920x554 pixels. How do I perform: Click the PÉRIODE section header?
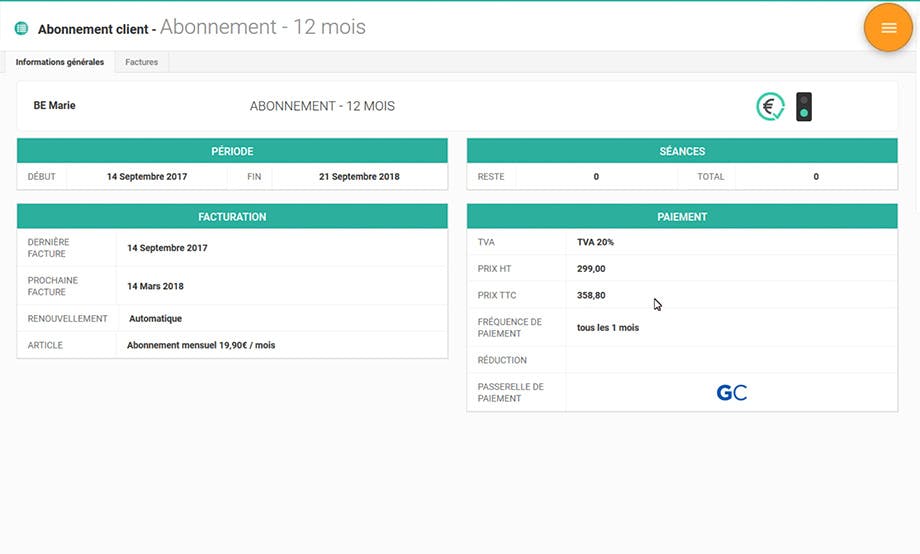(232, 151)
